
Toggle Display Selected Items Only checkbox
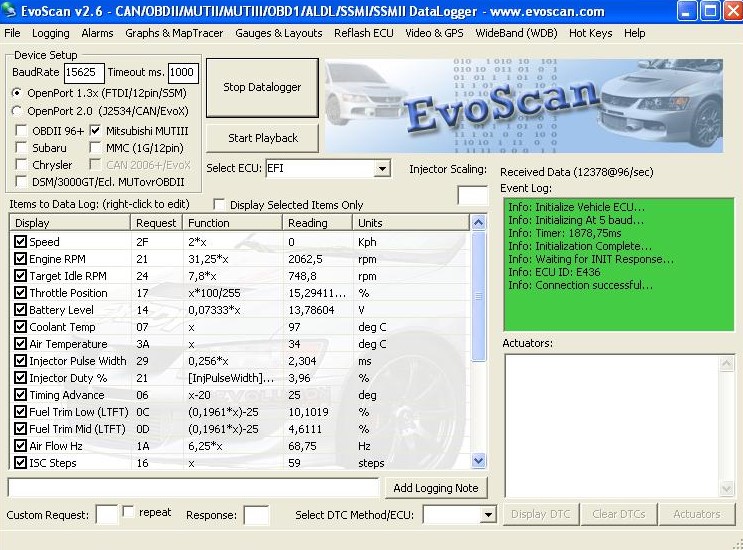pyautogui.click(x=219, y=204)
